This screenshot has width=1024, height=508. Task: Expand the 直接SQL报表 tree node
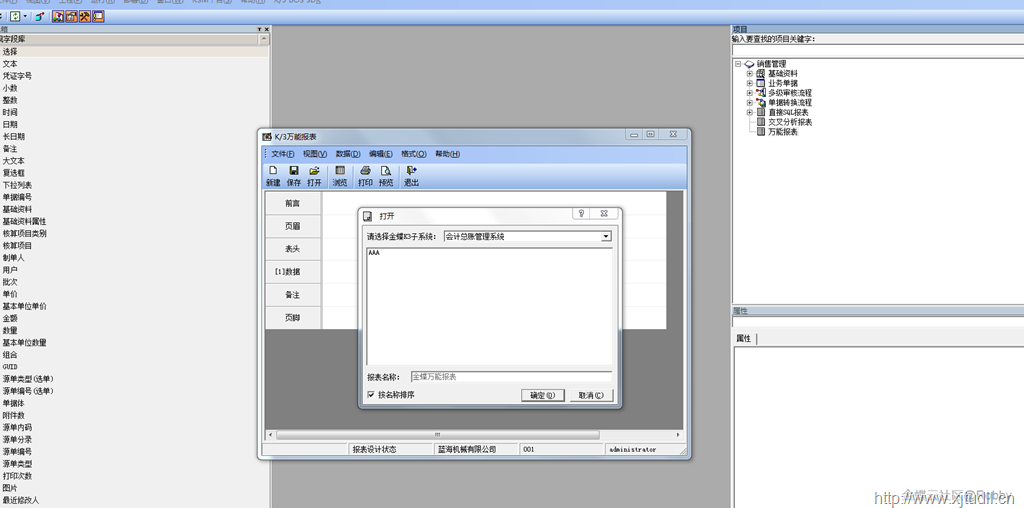tap(749, 112)
